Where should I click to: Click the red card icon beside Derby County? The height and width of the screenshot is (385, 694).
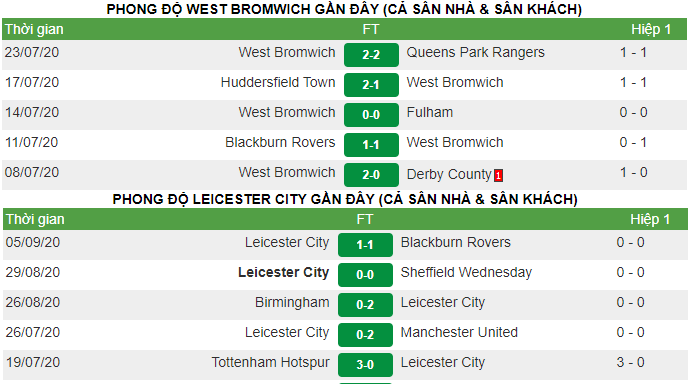coord(498,176)
